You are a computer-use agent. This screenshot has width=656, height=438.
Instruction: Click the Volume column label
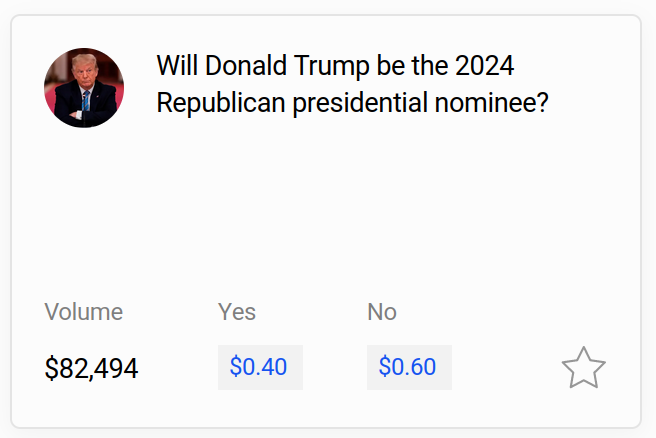(x=83, y=312)
